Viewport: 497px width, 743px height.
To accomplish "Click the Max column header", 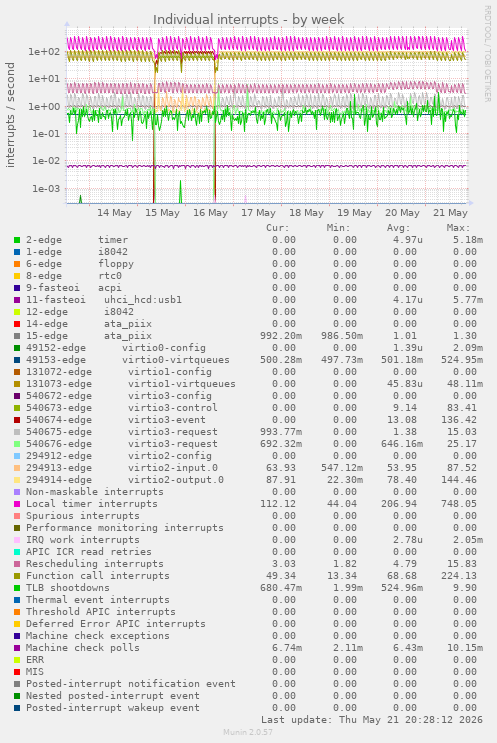I will tap(458, 228).
